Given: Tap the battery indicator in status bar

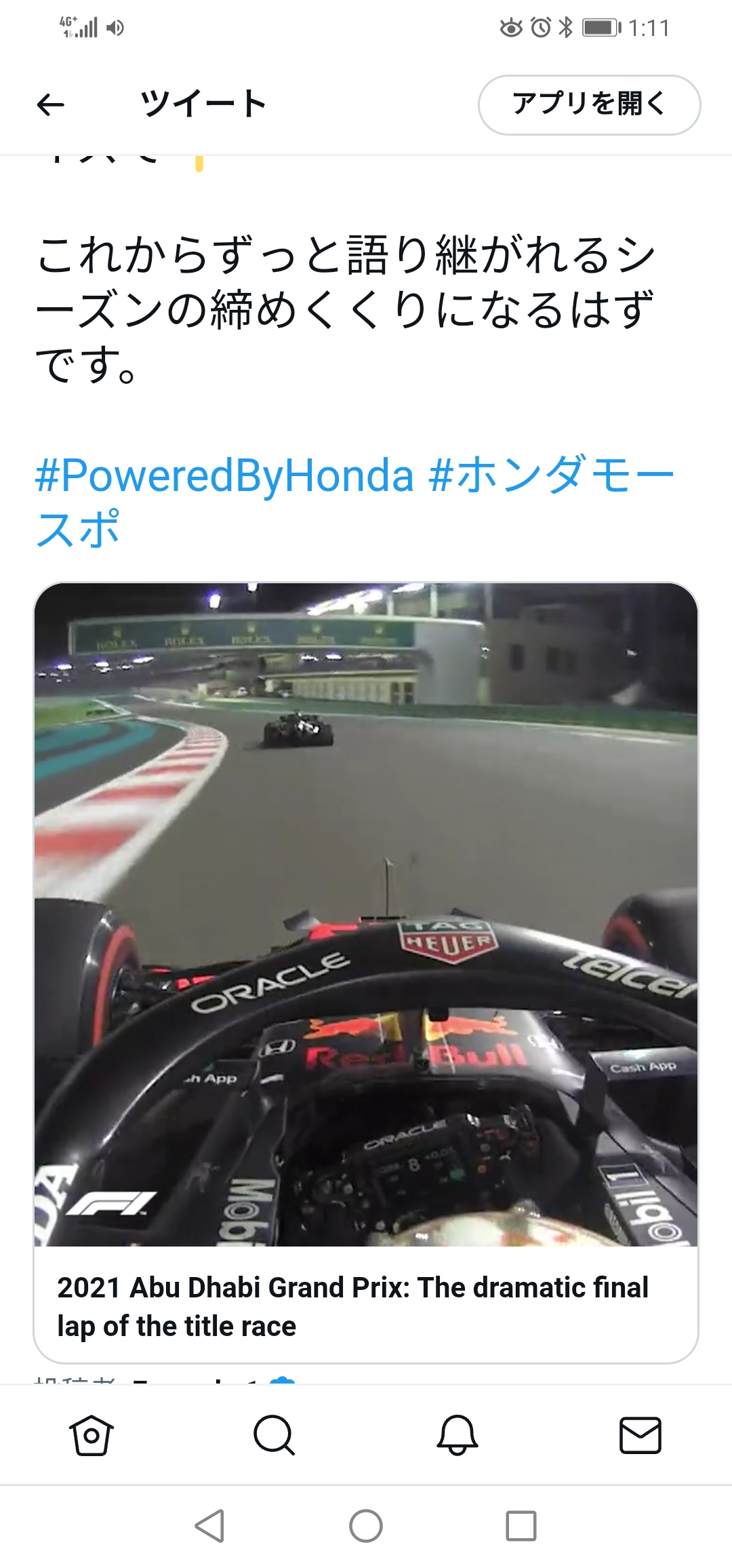Looking at the screenshot, I should tap(602, 27).
